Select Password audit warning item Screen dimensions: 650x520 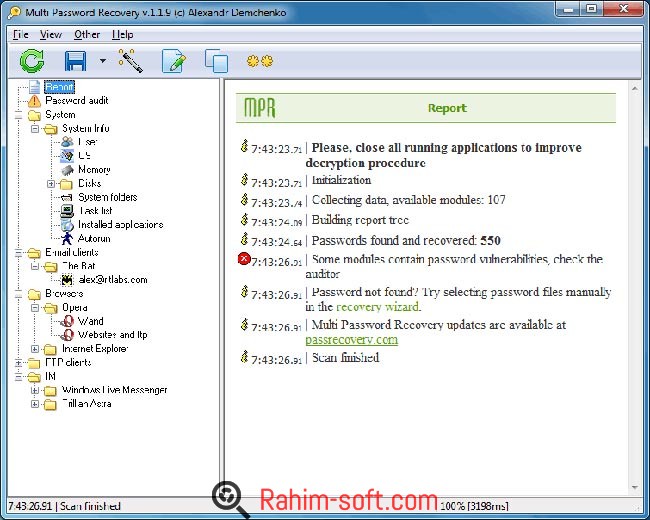point(77,100)
